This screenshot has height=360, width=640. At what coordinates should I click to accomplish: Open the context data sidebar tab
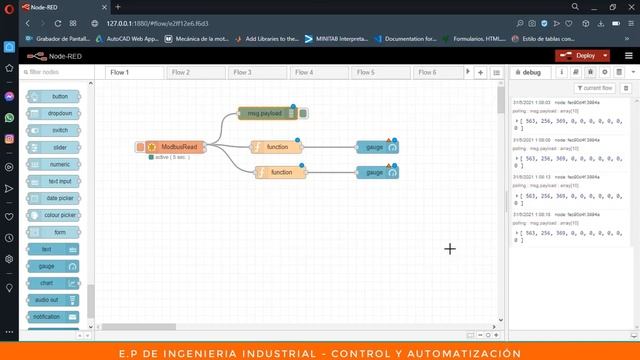(619, 72)
